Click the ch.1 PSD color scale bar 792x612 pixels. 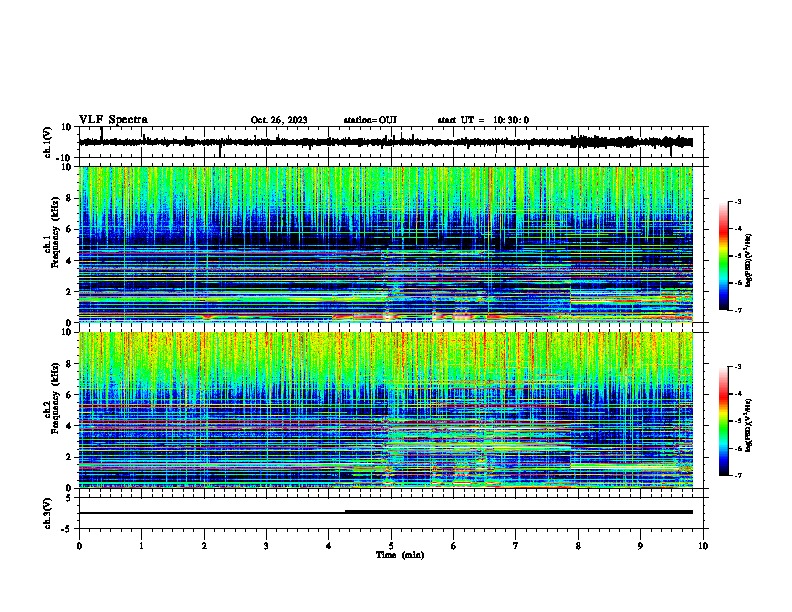723,256
